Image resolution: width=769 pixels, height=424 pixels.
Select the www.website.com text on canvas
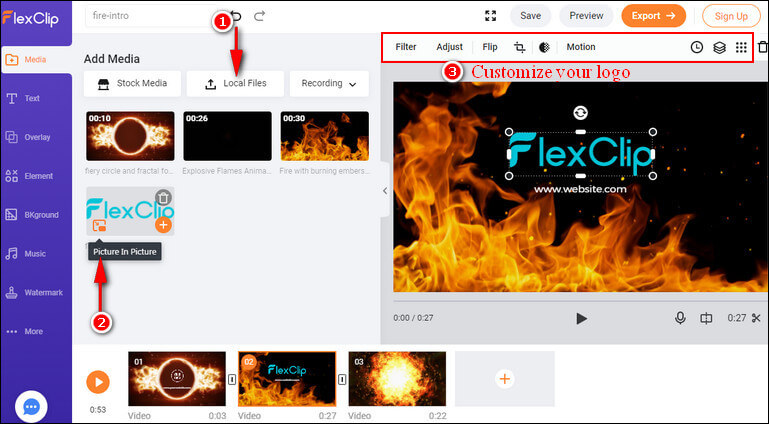tap(580, 189)
